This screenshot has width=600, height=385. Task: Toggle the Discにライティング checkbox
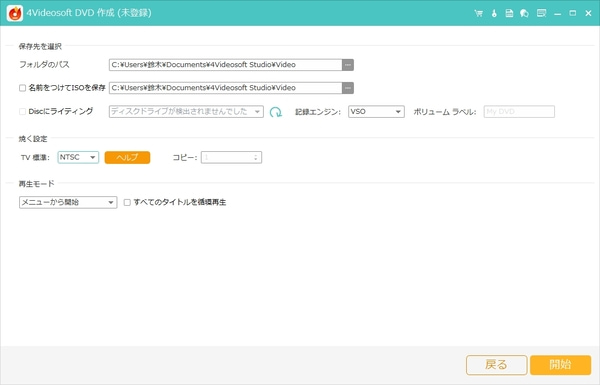pos(23,111)
